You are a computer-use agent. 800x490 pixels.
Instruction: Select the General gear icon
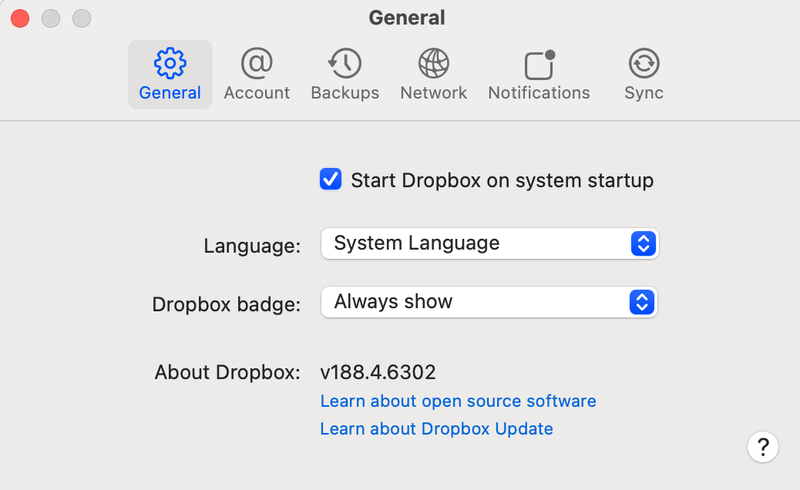pyautogui.click(x=170, y=63)
